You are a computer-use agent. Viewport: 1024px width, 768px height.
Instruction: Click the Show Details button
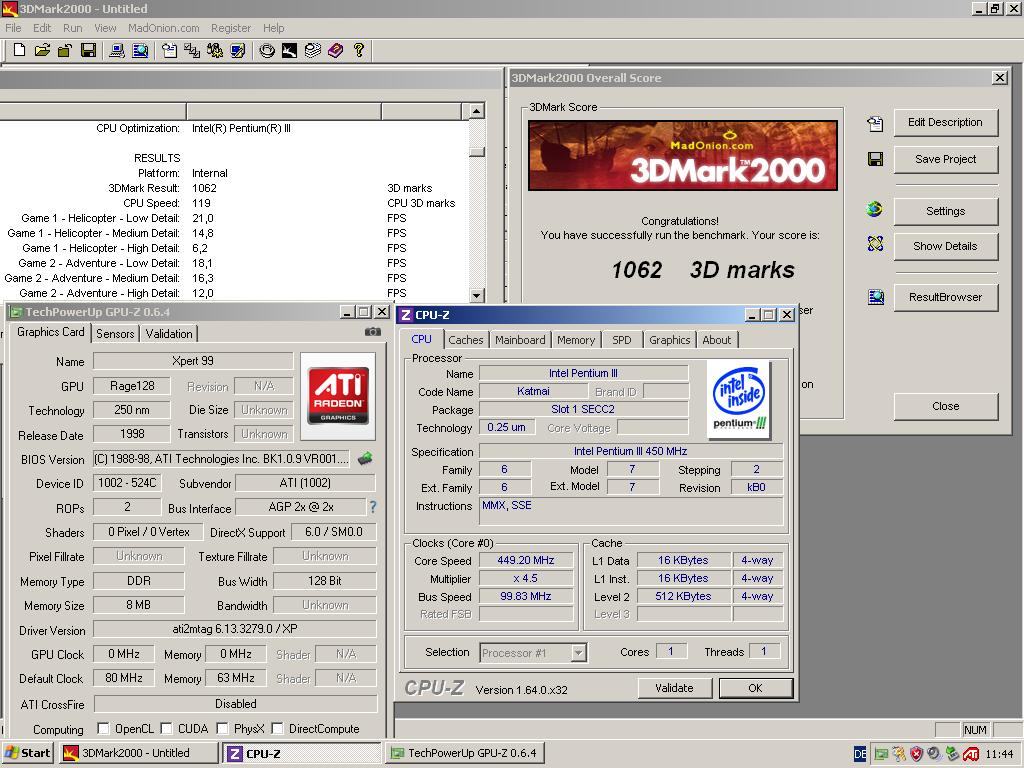[945, 246]
